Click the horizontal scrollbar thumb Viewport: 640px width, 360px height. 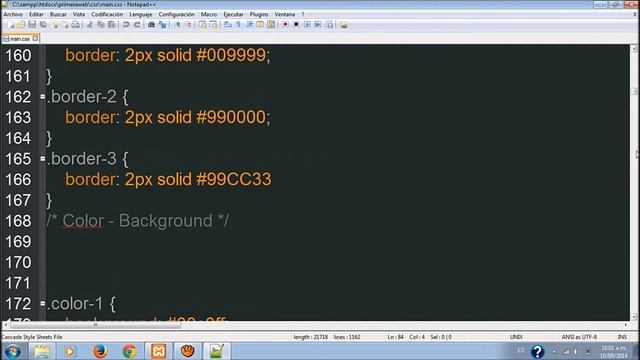pos(96,325)
